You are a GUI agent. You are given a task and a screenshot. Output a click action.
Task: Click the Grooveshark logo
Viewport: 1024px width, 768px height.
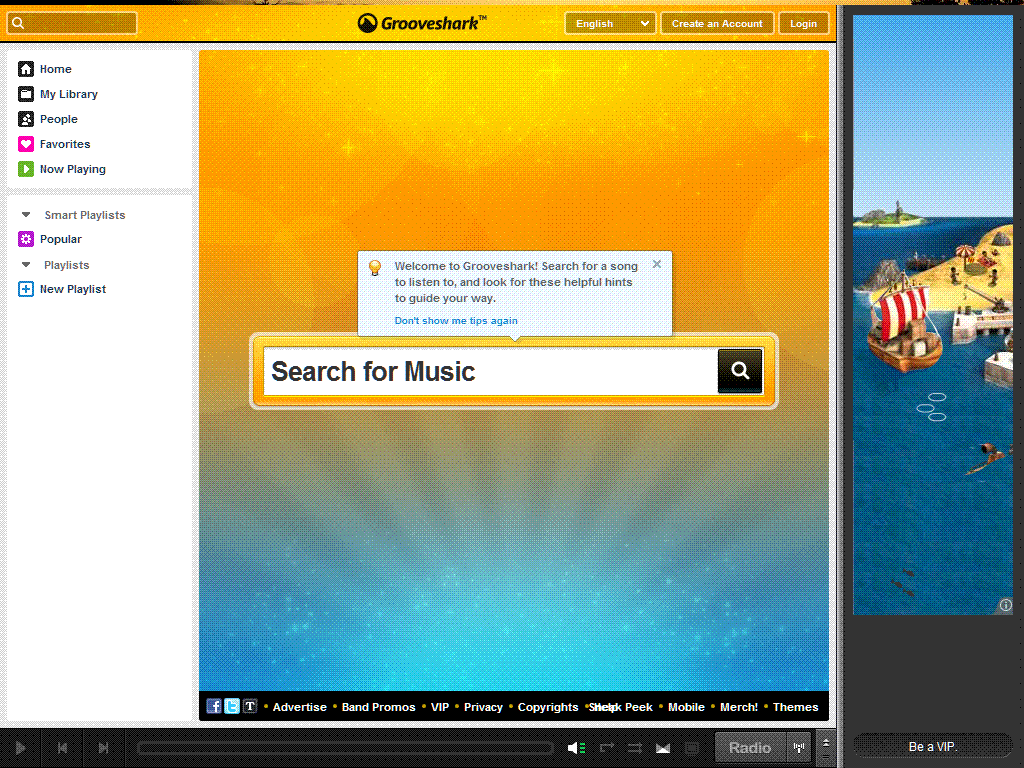(x=422, y=24)
